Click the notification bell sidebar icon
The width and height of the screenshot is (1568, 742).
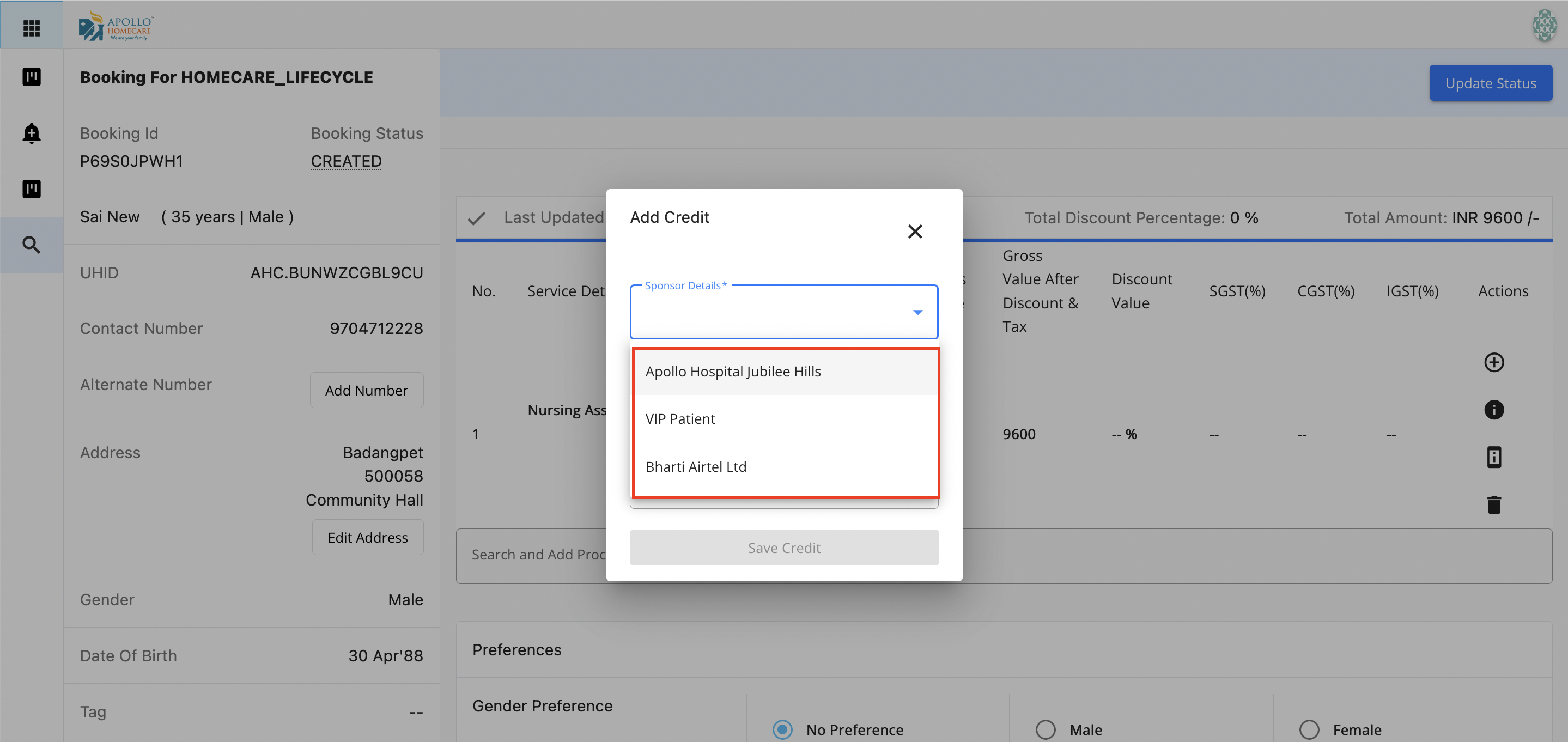[31, 133]
